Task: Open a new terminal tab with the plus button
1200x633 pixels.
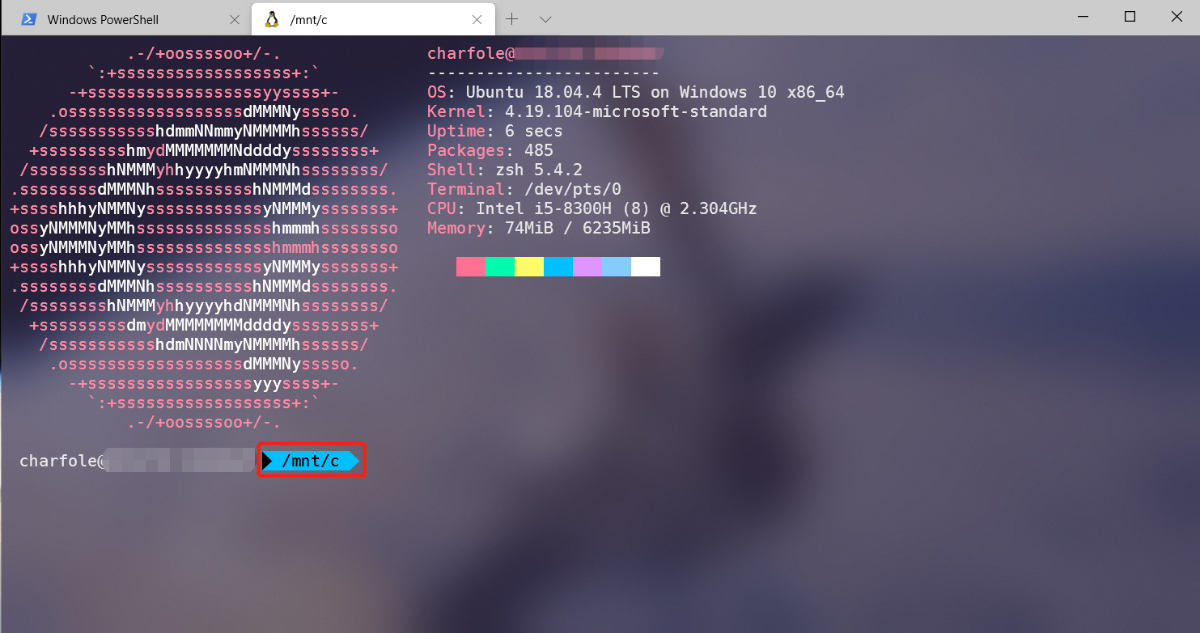Action: pyautogui.click(x=512, y=19)
